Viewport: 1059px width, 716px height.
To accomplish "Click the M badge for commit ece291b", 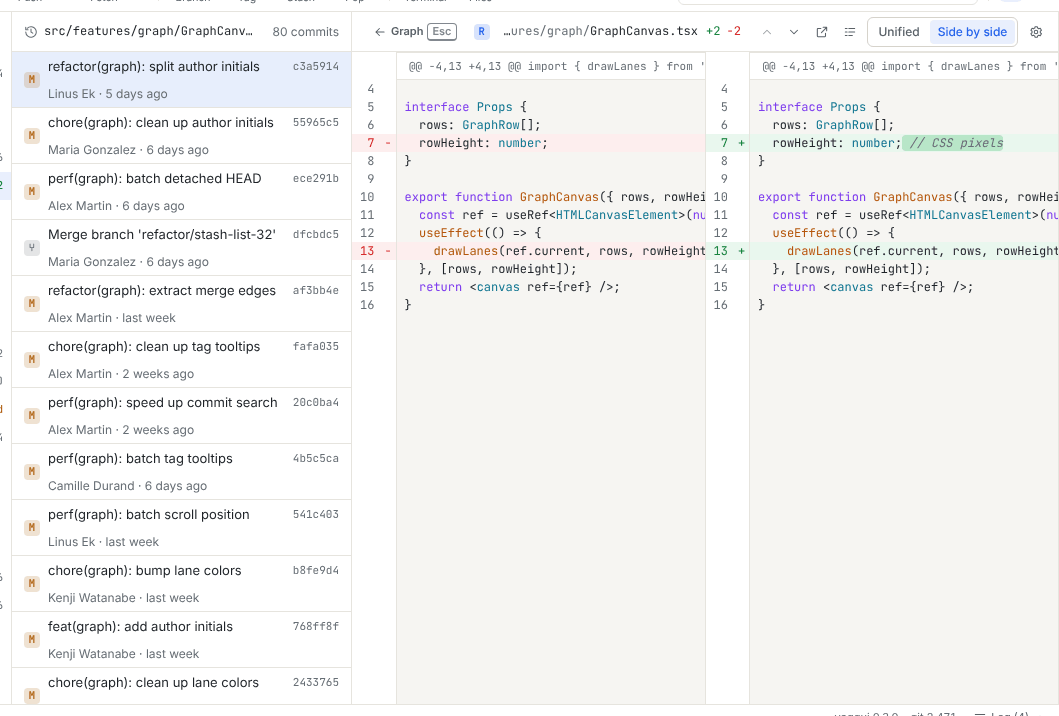I will 32,192.
